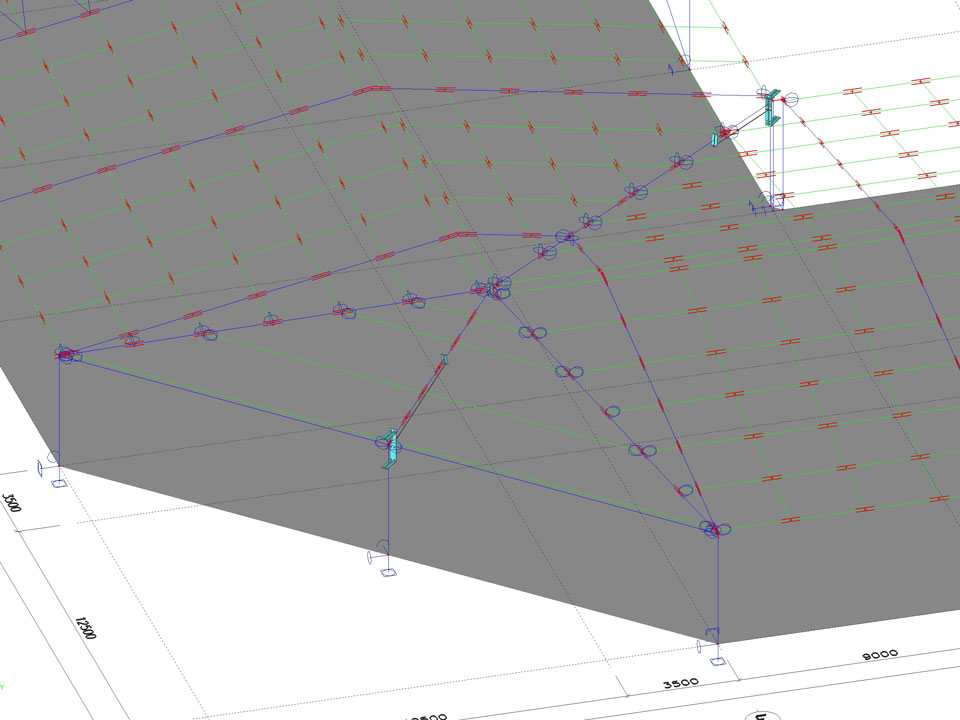Viewport: 960px width, 720px height.
Task: Select the cyan channel section atop the middle front column
Action: pyautogui.click(x=392, y=448)
